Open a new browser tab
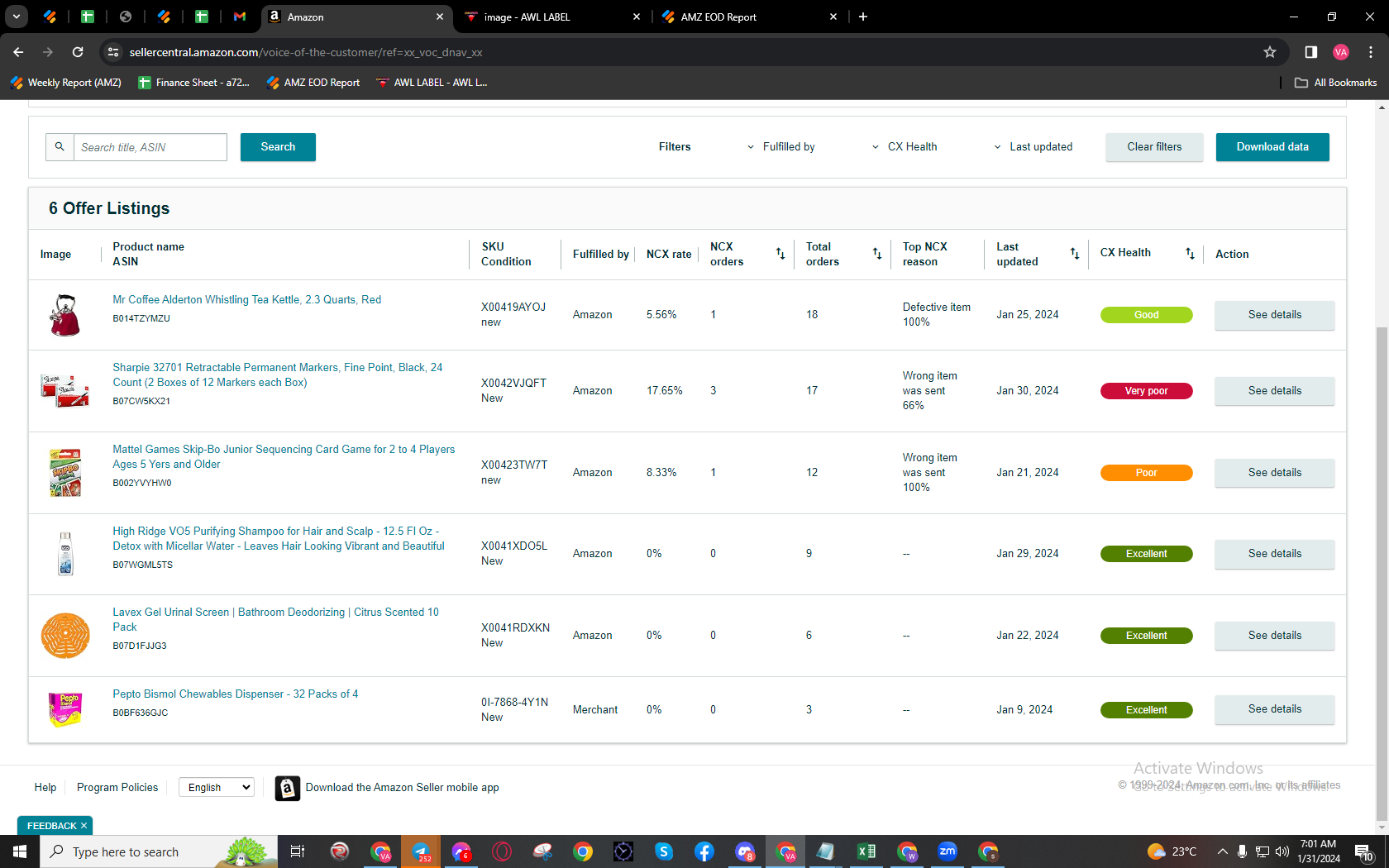The width and height of the screenshot is (1389, 868). [863, 17]
